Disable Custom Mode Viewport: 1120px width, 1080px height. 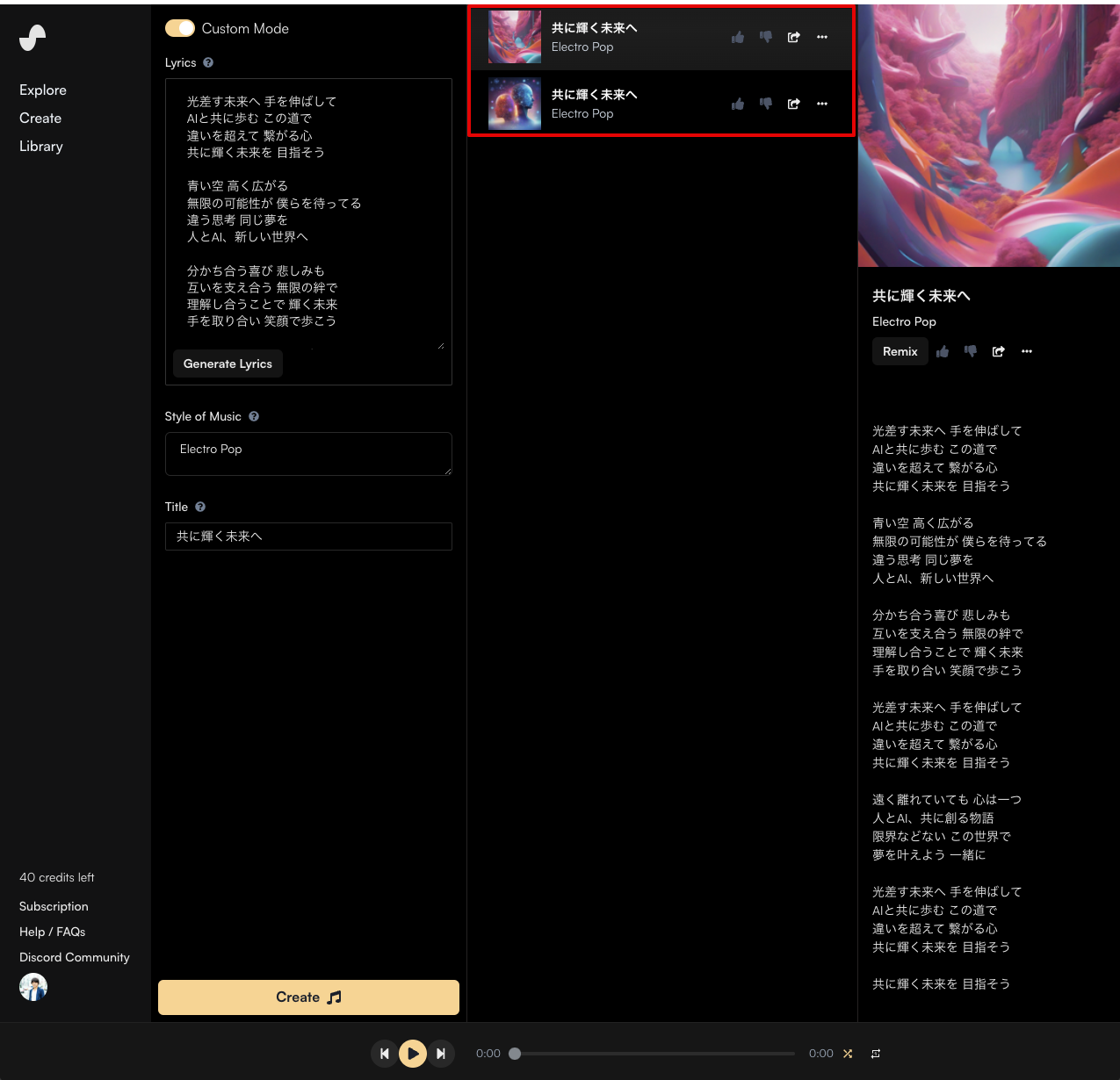(x=180, y=28)
